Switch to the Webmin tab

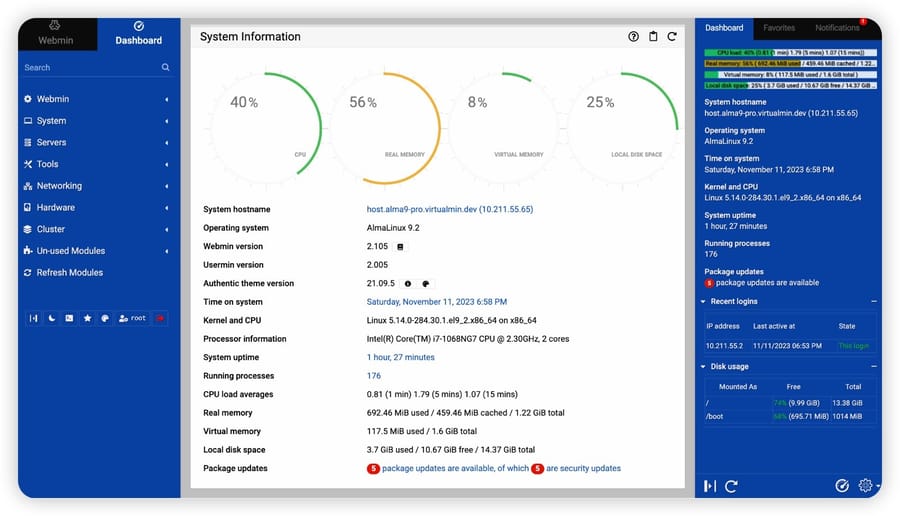click(x=56, y=33)
